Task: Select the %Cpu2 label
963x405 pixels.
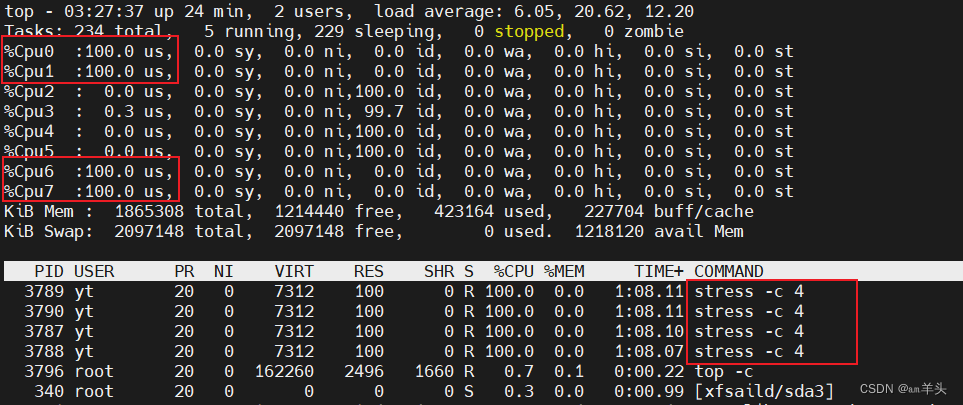Action: coord(29,92)
